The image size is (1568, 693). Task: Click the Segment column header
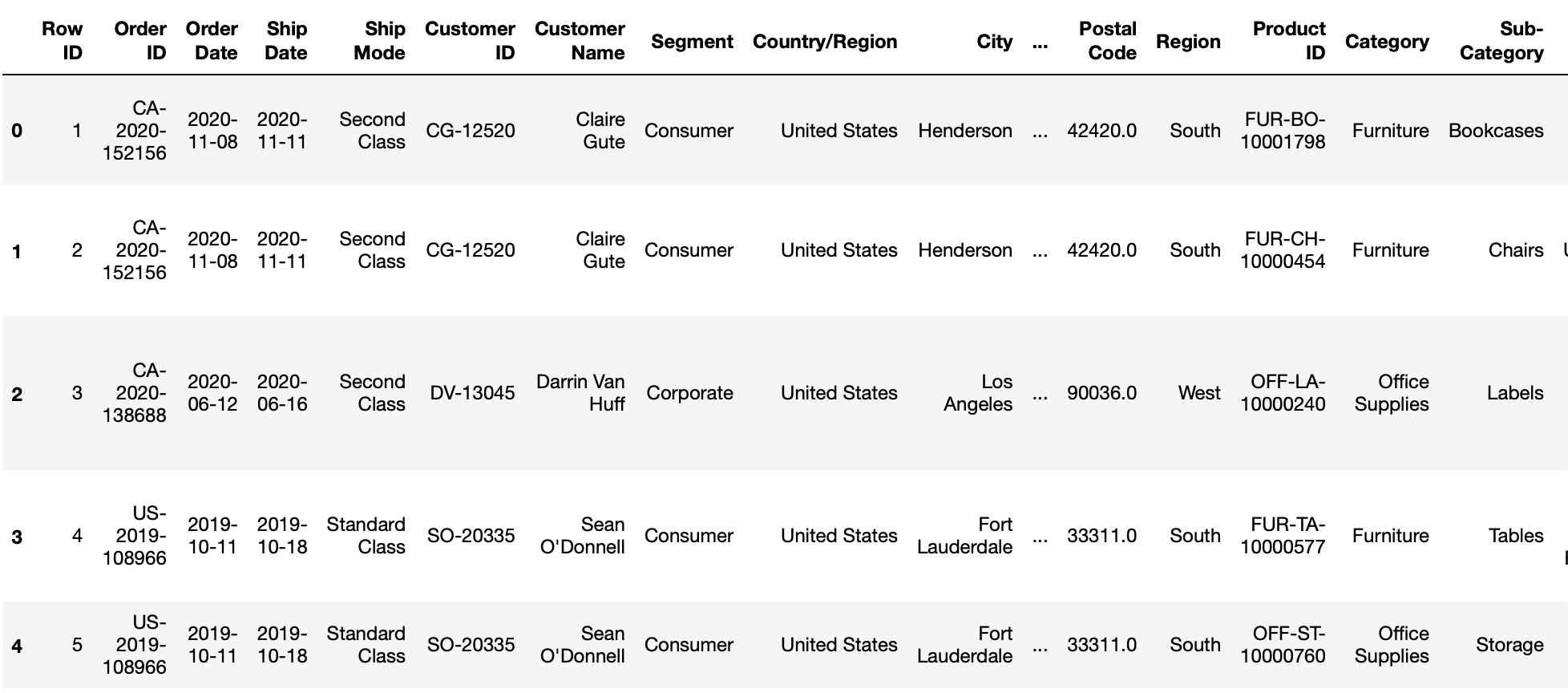(x=692, y=42)
